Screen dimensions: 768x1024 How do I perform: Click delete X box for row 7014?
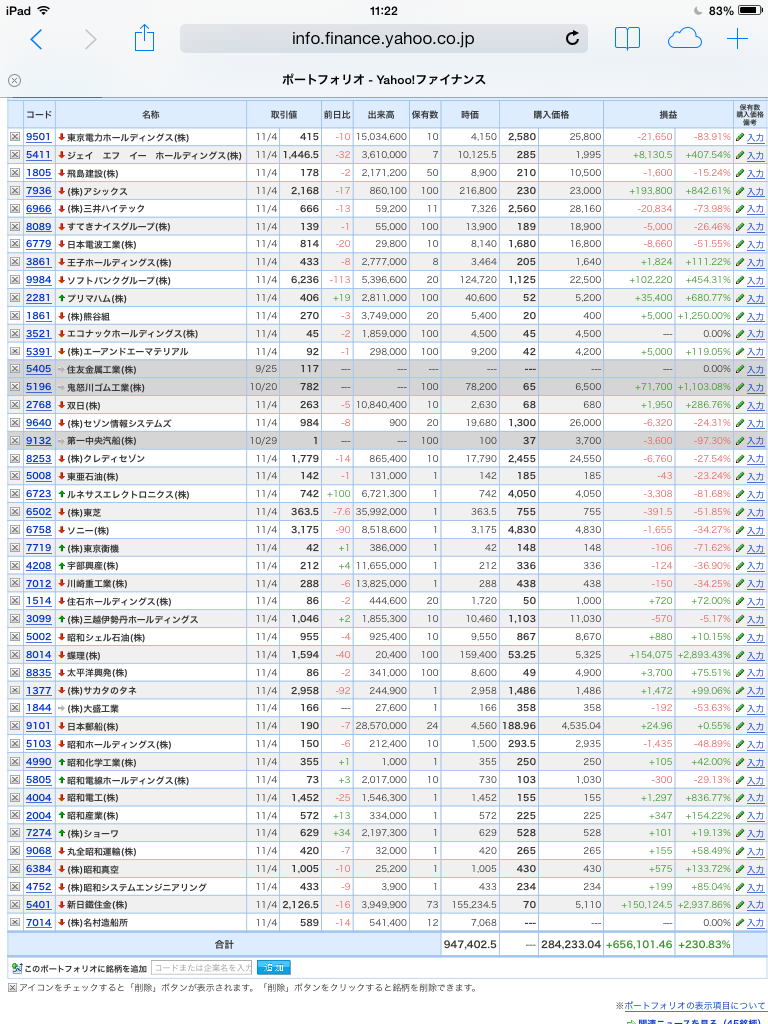(x=15, y=922)
